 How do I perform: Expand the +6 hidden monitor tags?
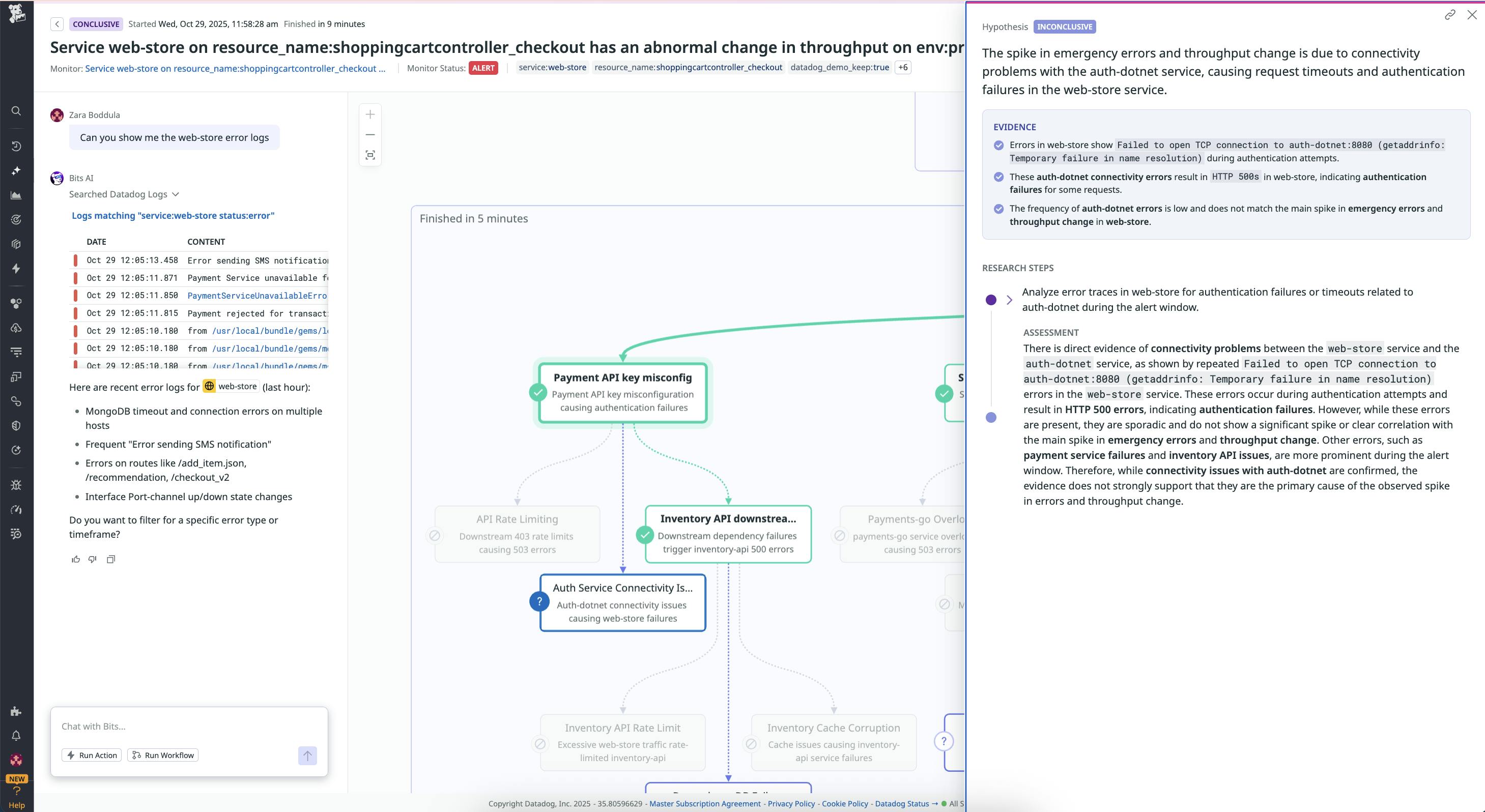(903, 68)
